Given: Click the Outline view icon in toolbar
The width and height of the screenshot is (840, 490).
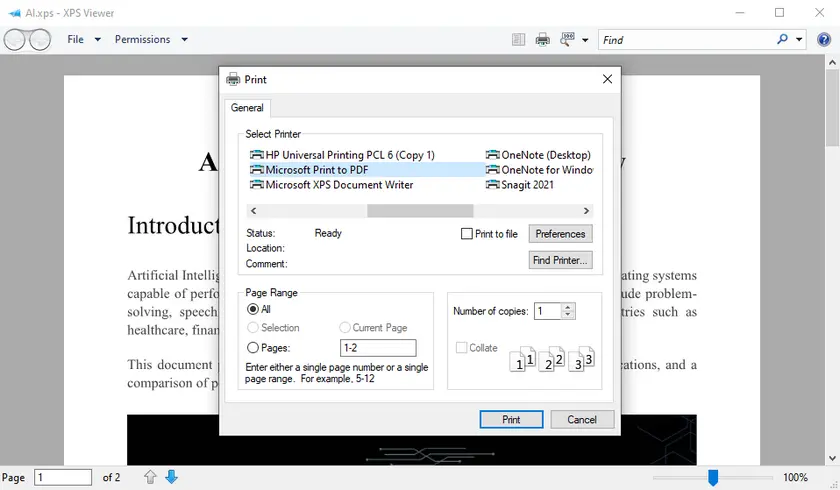Looking at the screenshot, I should tap(518, 40).
